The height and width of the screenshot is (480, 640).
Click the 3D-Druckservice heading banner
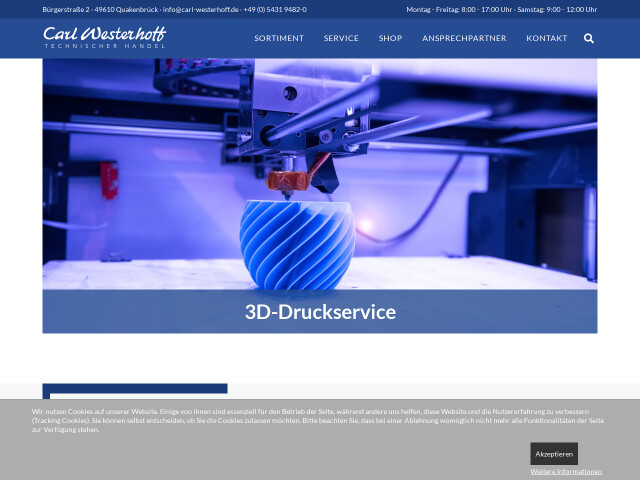pyautogui.click(x=320, y=312)
